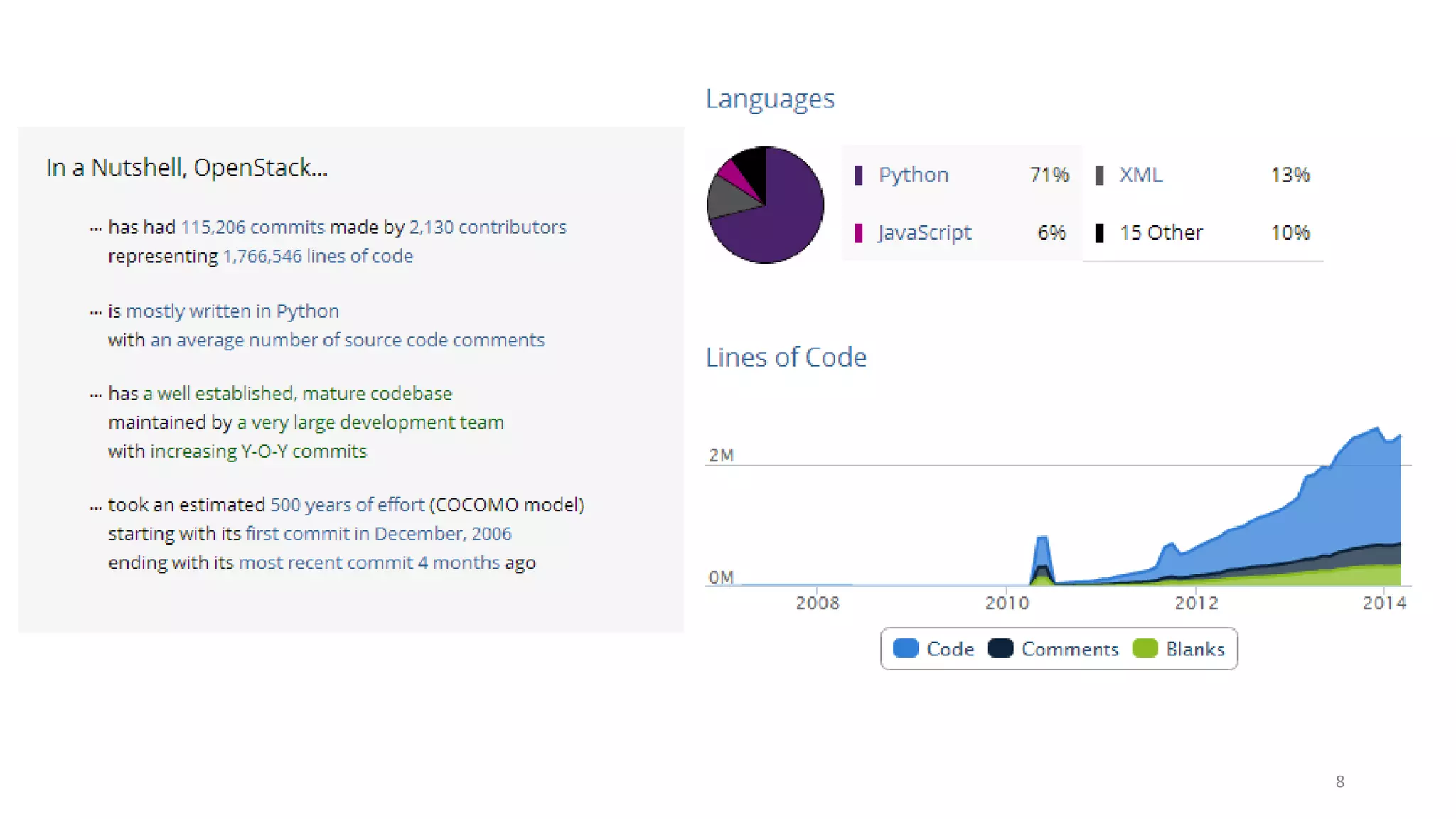The width and height of the screenshot is (1456, 819).
Task: Click average number of source code comments
Action: (348, 340)
